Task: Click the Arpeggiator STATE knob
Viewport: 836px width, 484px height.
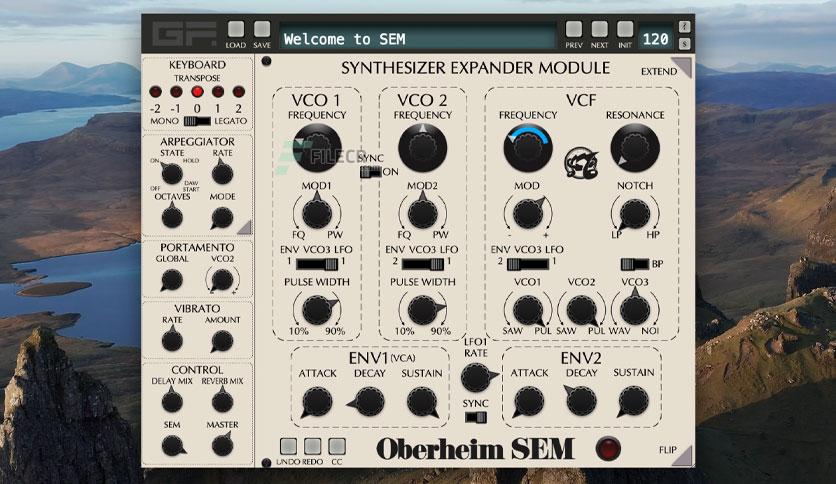Action: [x=172, y=173]
